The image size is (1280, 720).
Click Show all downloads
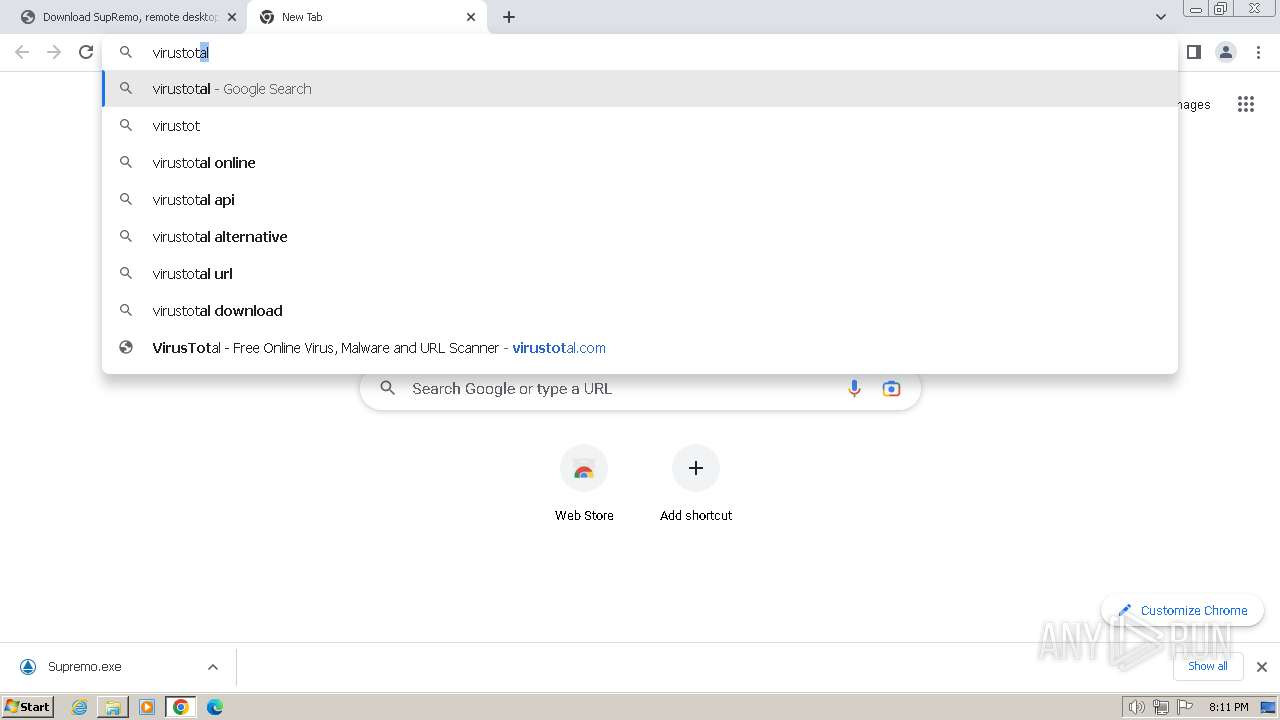coord(1208,666)
